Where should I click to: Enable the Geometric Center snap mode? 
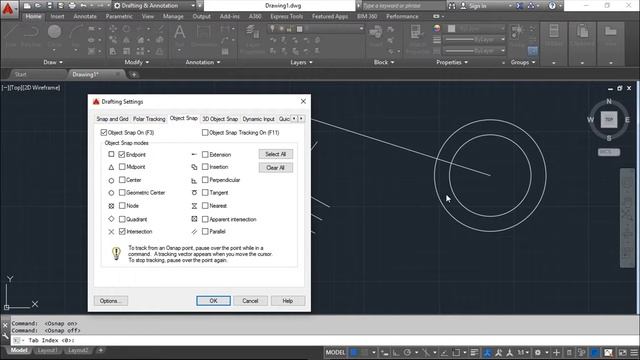pyautogui.click(x=122, y=193)
